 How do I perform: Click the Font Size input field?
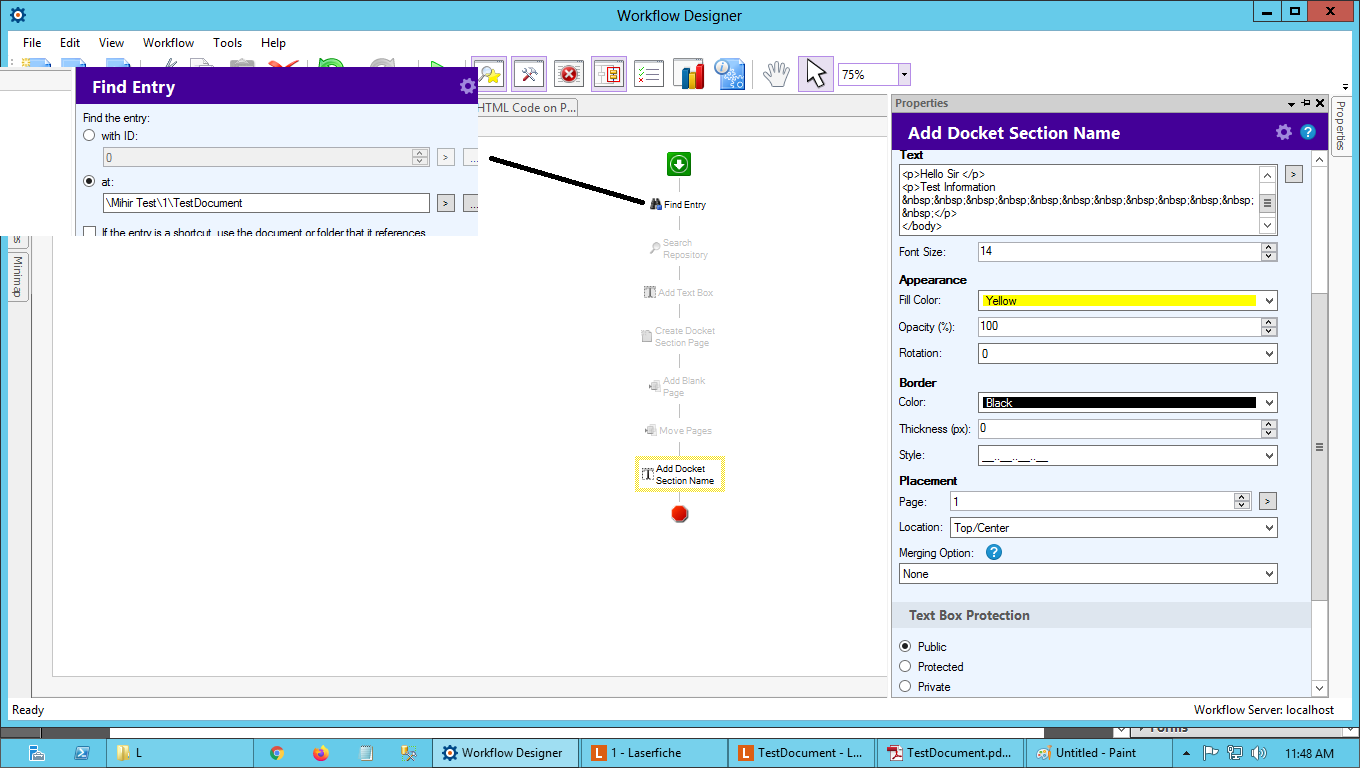(x=1118, y=252)
